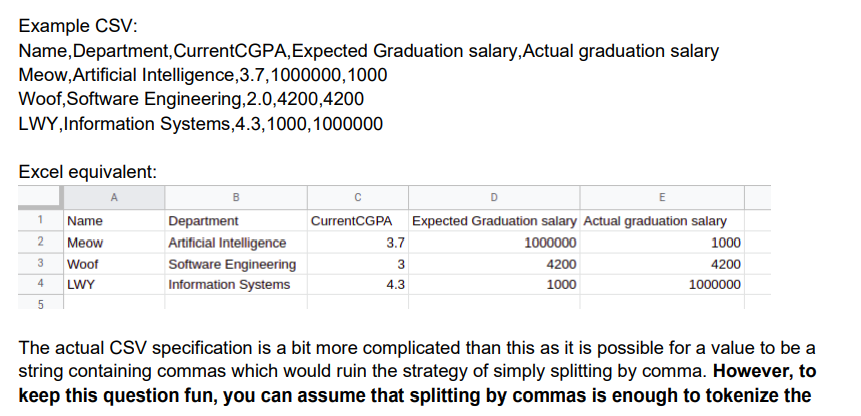861x416 pixels.
Task: Select row 5 header
Action: (41, 302)
